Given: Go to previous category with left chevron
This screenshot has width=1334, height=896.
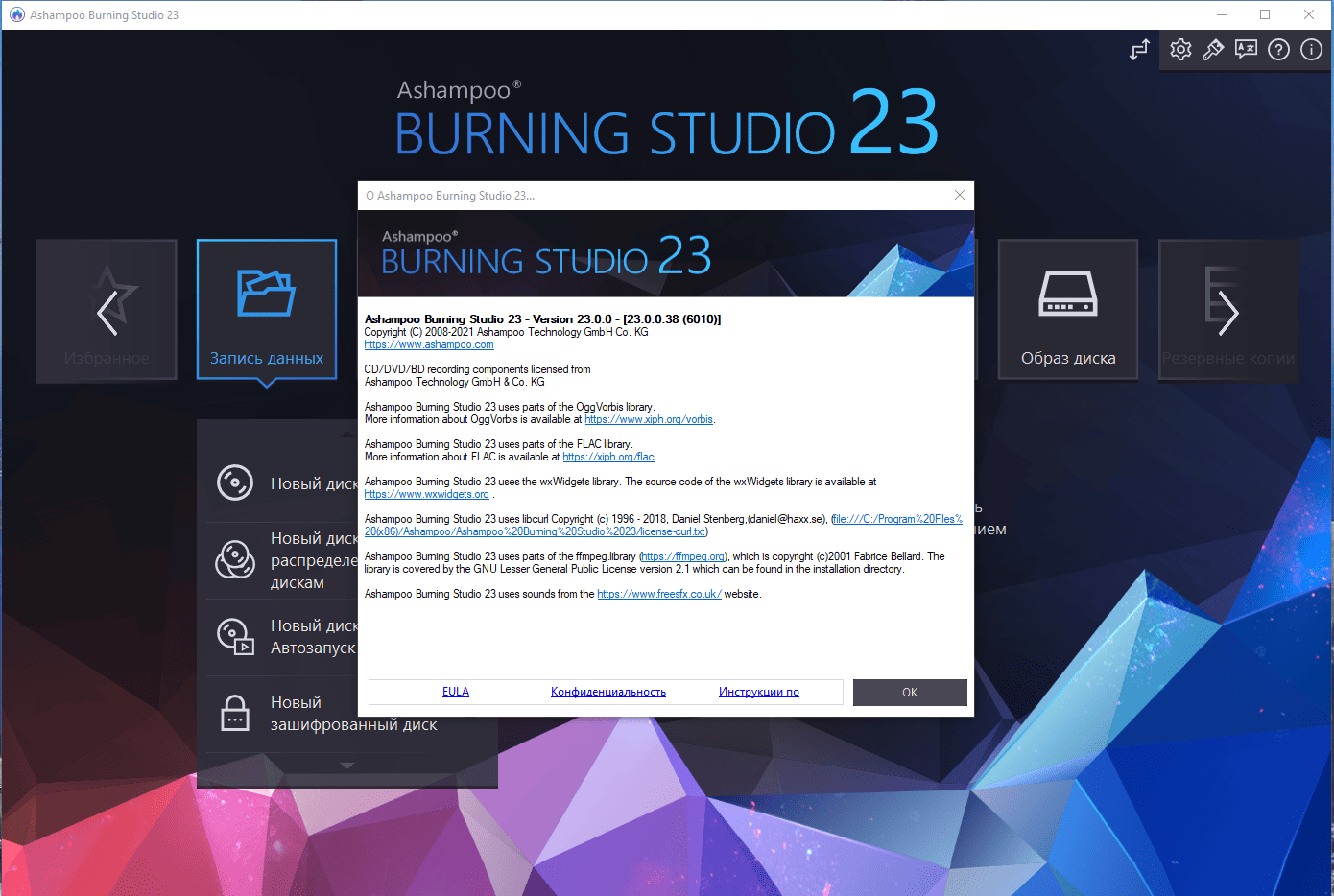Looking at the screenshot, I should [x=107, y=313].
